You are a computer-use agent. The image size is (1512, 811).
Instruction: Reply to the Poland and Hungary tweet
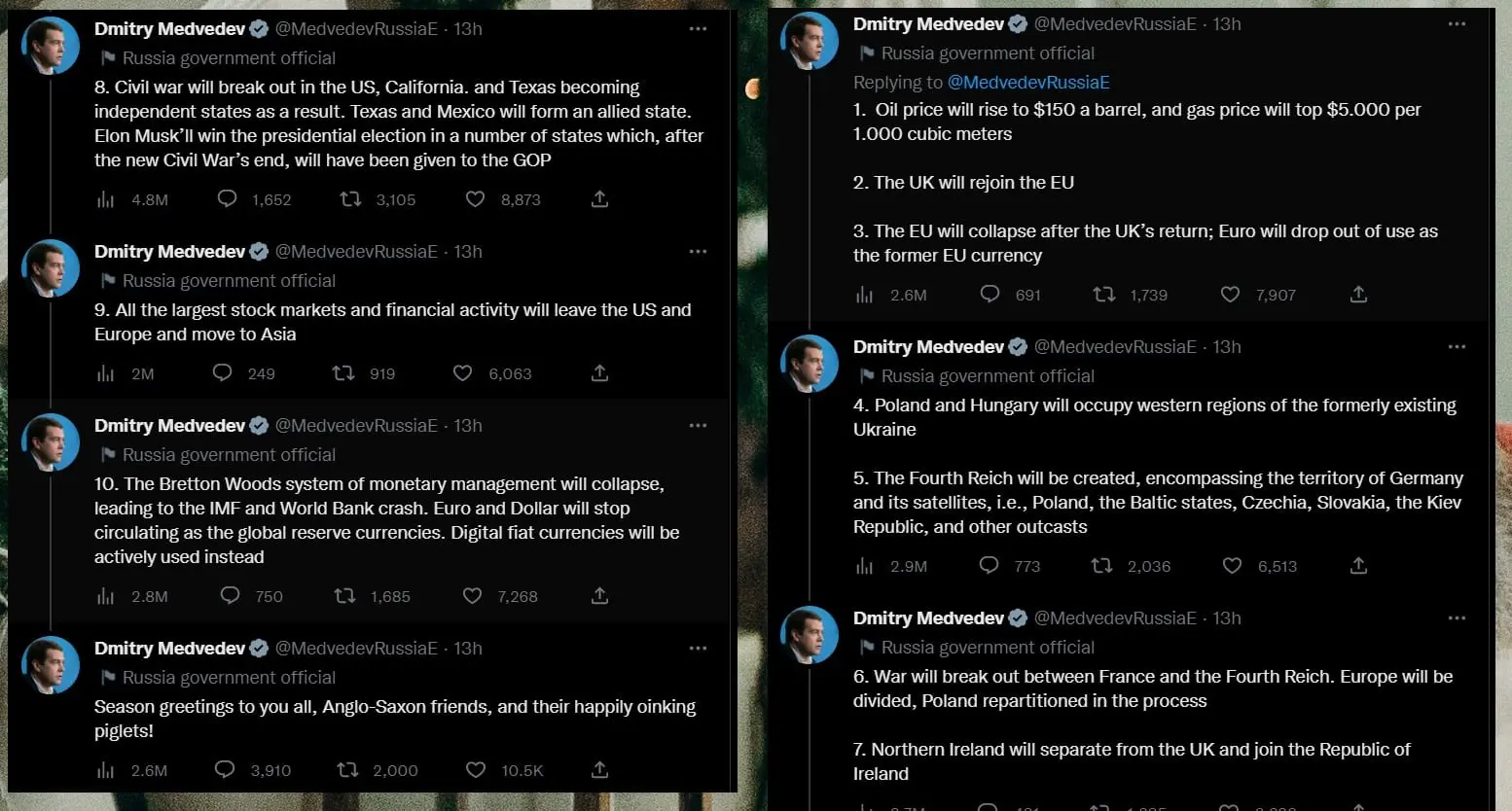click(989, 566)
